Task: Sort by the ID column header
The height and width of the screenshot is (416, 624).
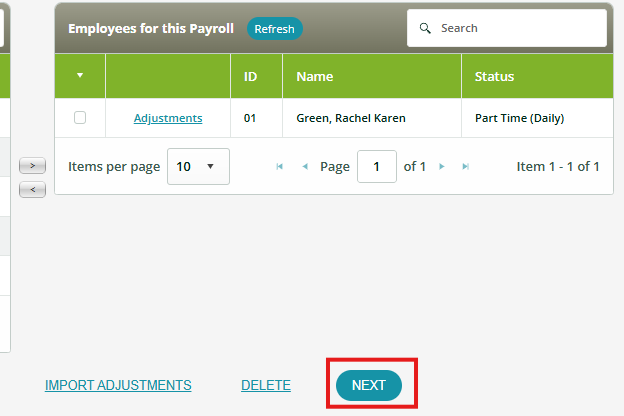Action: [250, 76]
